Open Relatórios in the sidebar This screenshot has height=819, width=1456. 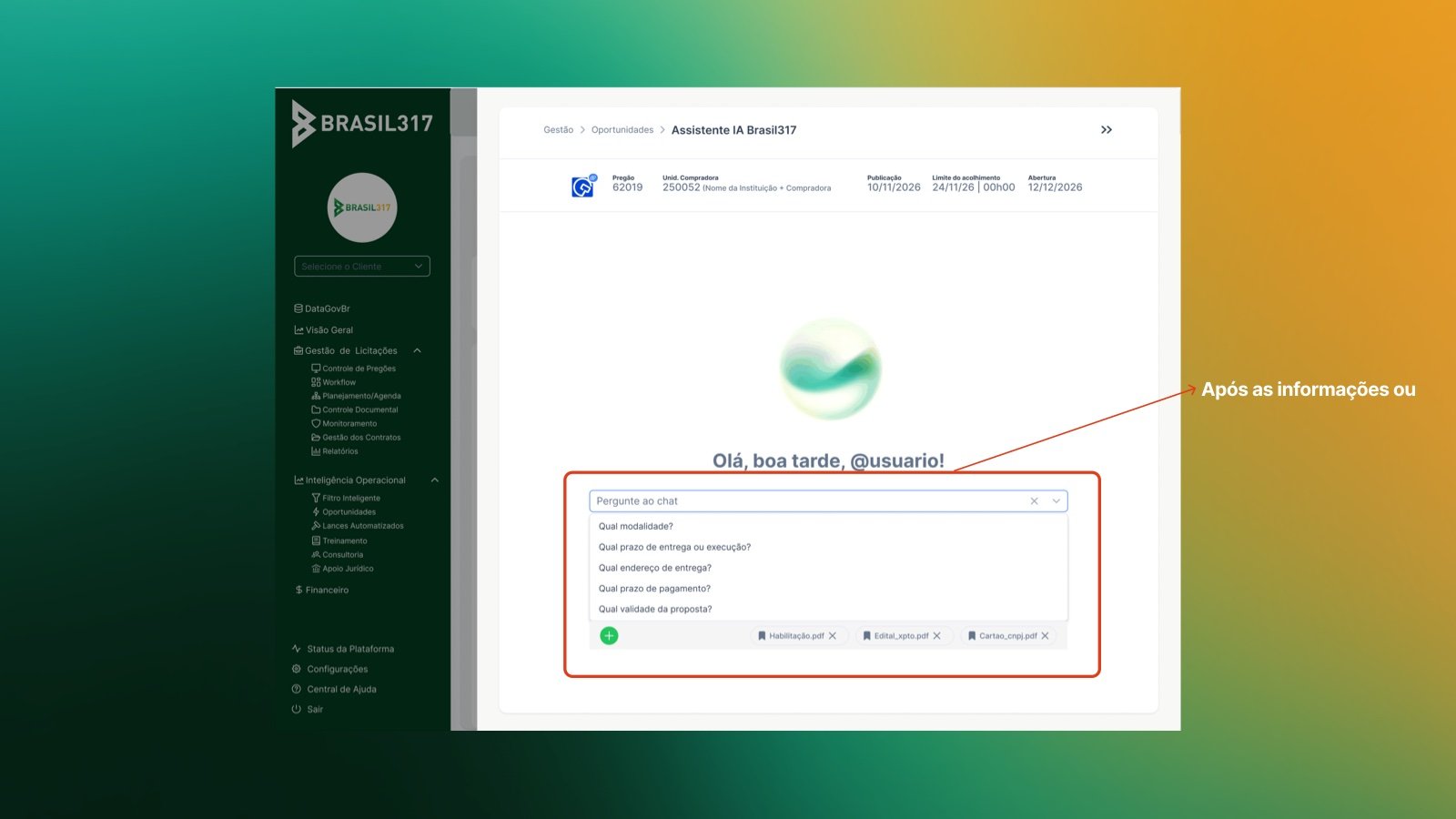[x=335, y=451]
